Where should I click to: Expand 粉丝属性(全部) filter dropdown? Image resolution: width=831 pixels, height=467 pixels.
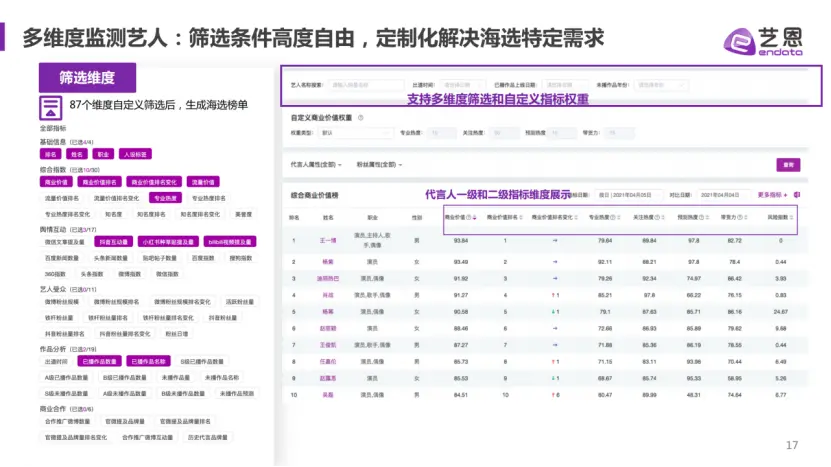(379, 165)
